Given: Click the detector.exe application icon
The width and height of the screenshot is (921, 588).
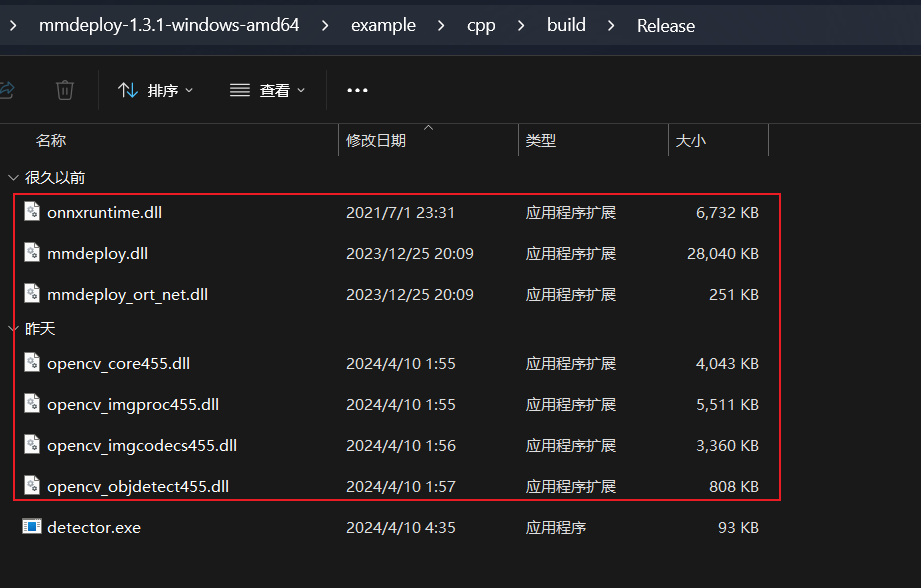Looking at the screenshot, I should coord(31,527).
